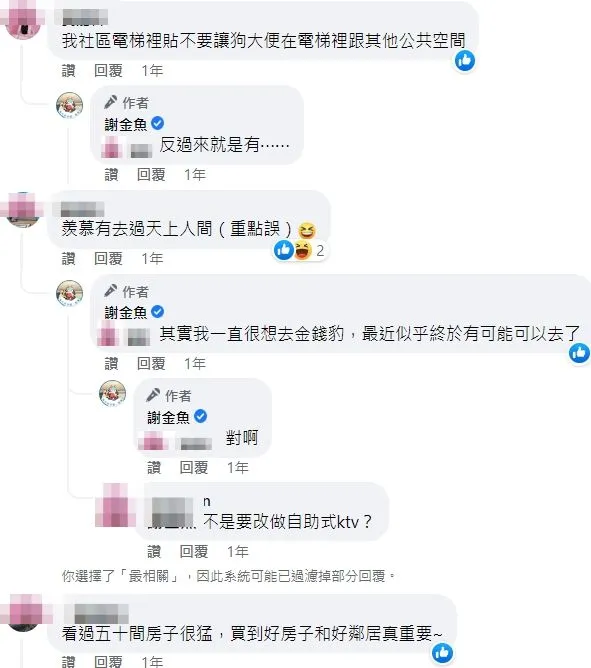
Task: Open 謝金魚 avatar on 反過來就是有 reply
Action: click(x=69, y=105)
